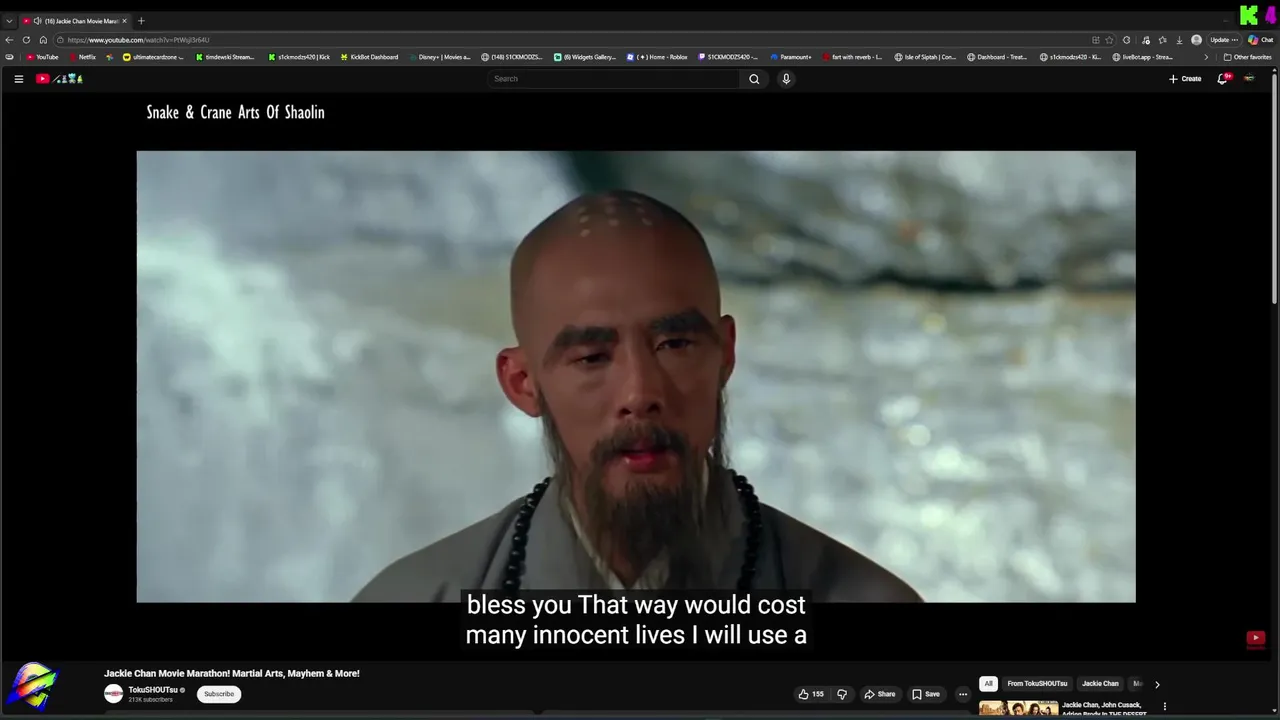The width and height of the screenshot is (1280, 720).
Task: Open Paramount+ bookmark
Action: coord(791,57)
